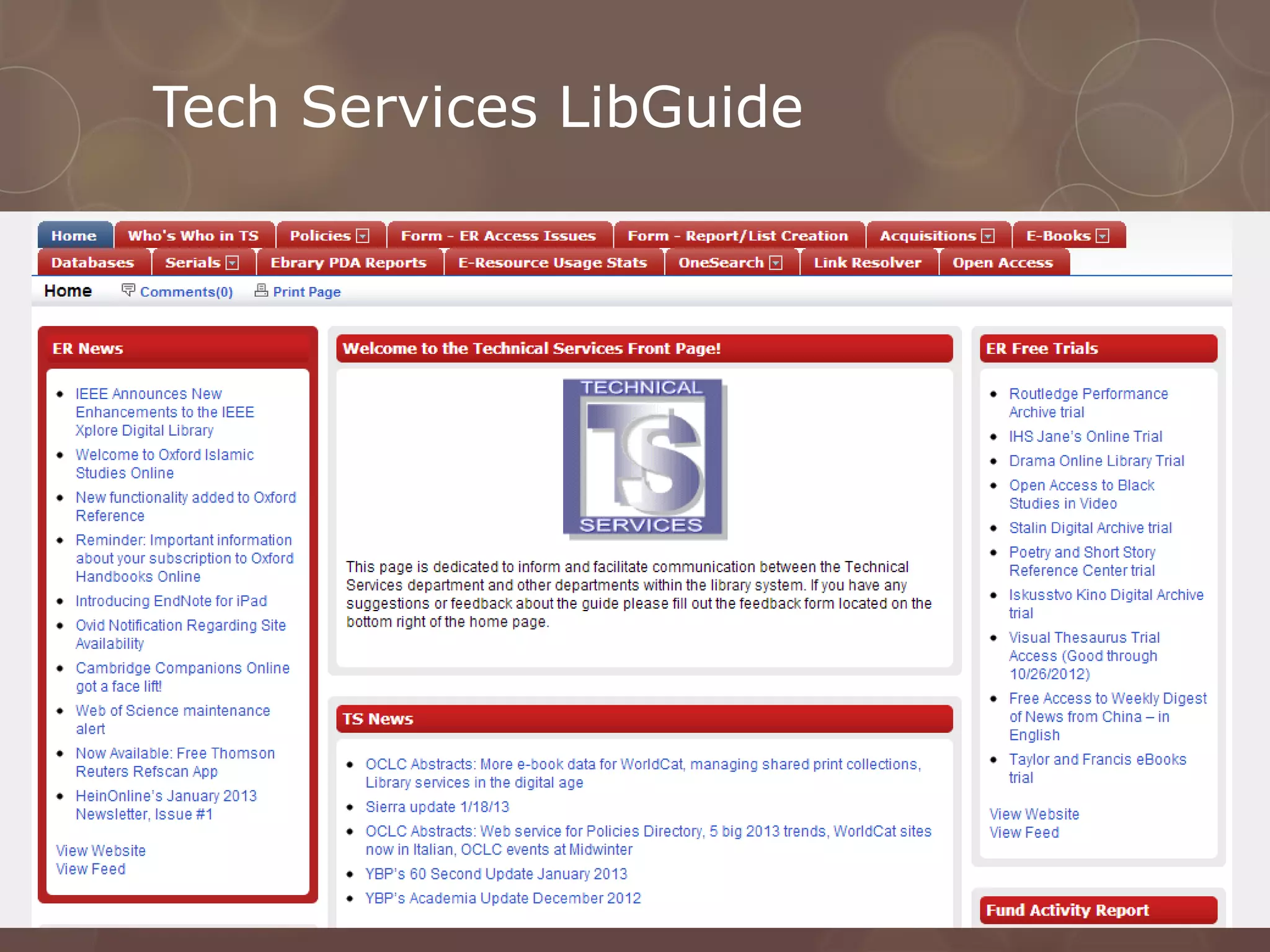Image resolution: width=1270 pixels, height=952 pixels.
Task: Click the ER News box header
Action: 178,348
